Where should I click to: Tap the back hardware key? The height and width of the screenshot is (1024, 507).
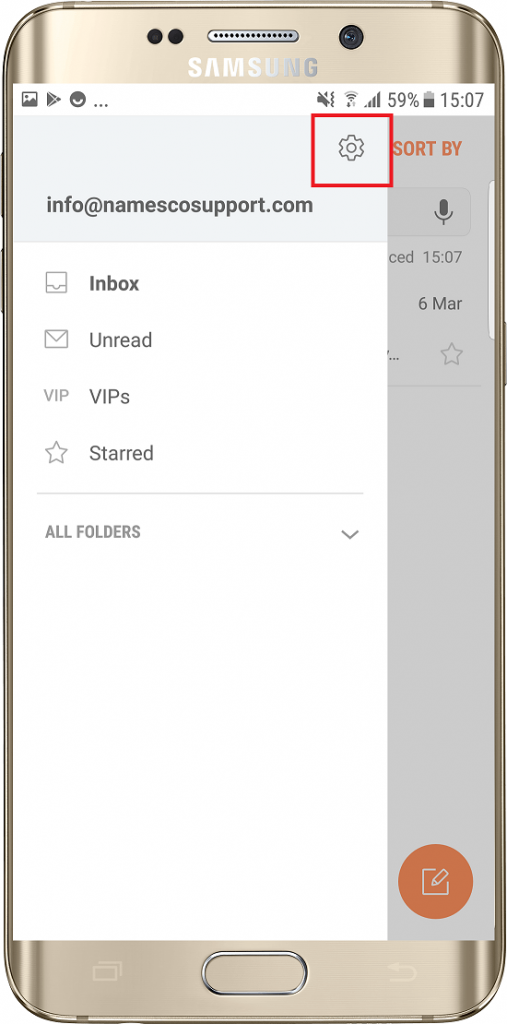pyautogui.click(x=402, y=972)
